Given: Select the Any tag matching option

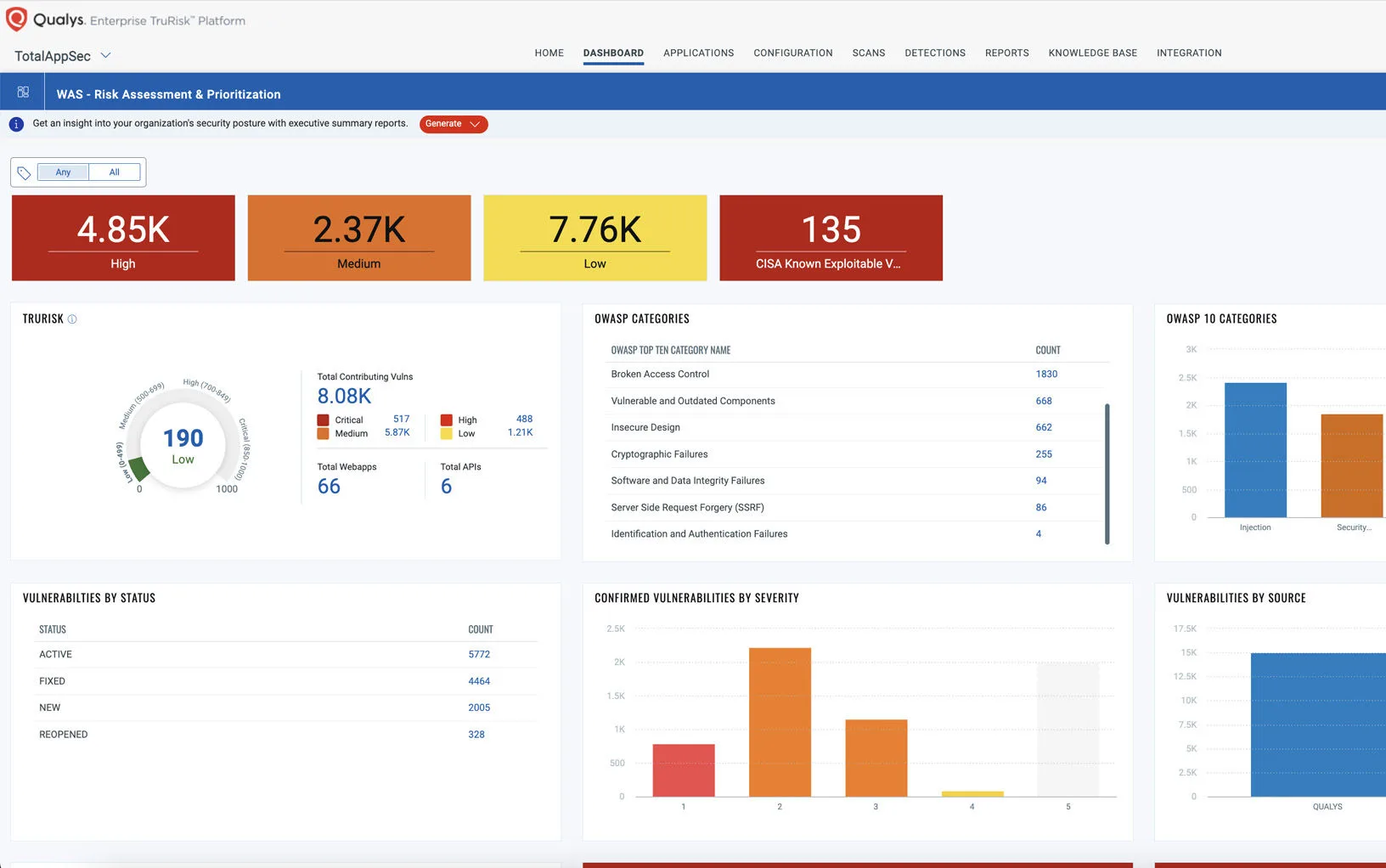Looking at the screenshot, I should tap(62, 172).
